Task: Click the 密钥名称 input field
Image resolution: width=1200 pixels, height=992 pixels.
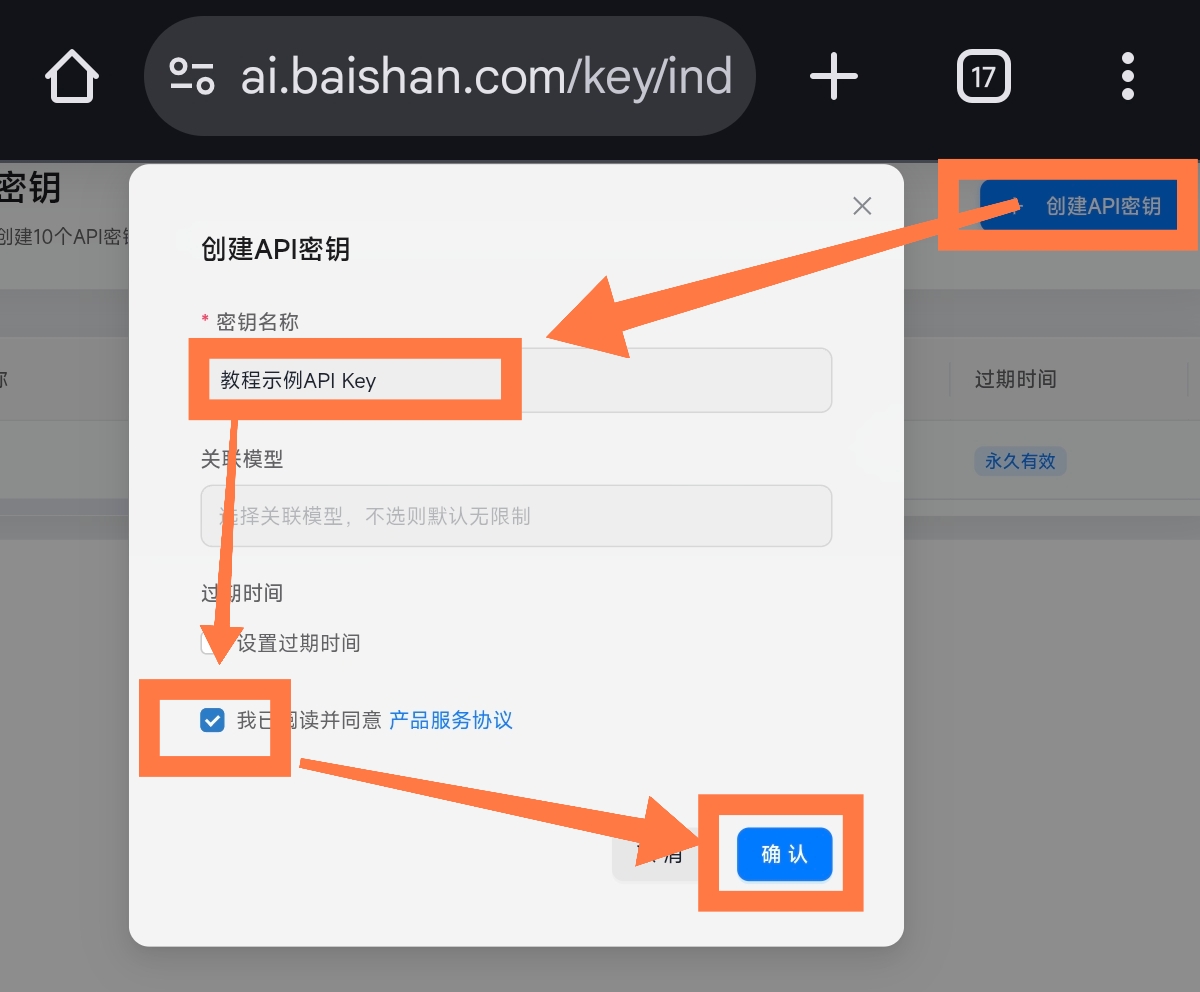Action: point(516,380)
